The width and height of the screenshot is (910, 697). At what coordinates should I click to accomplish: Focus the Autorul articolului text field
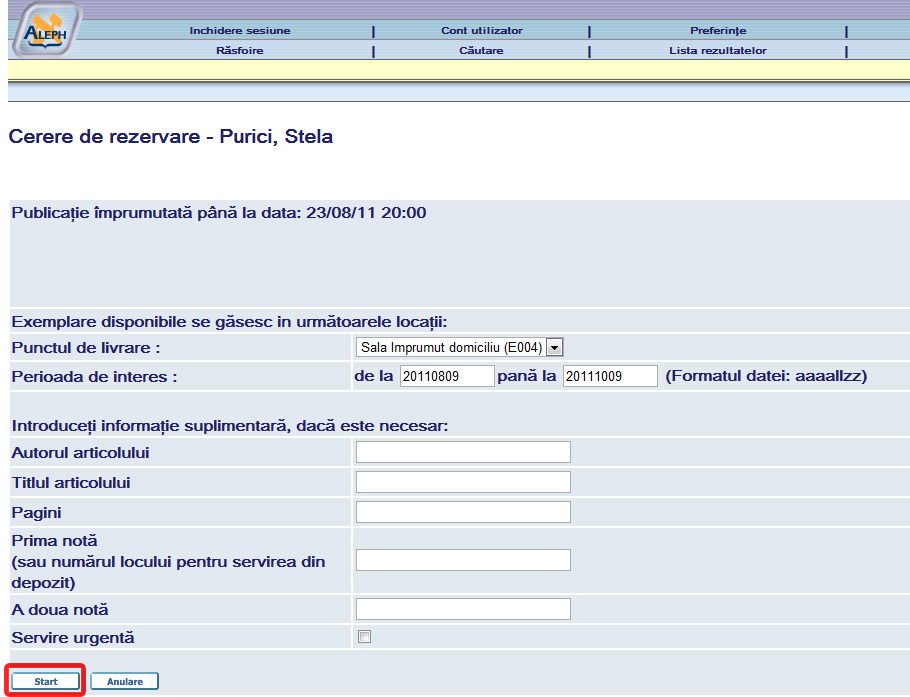(x=463, y=452)
